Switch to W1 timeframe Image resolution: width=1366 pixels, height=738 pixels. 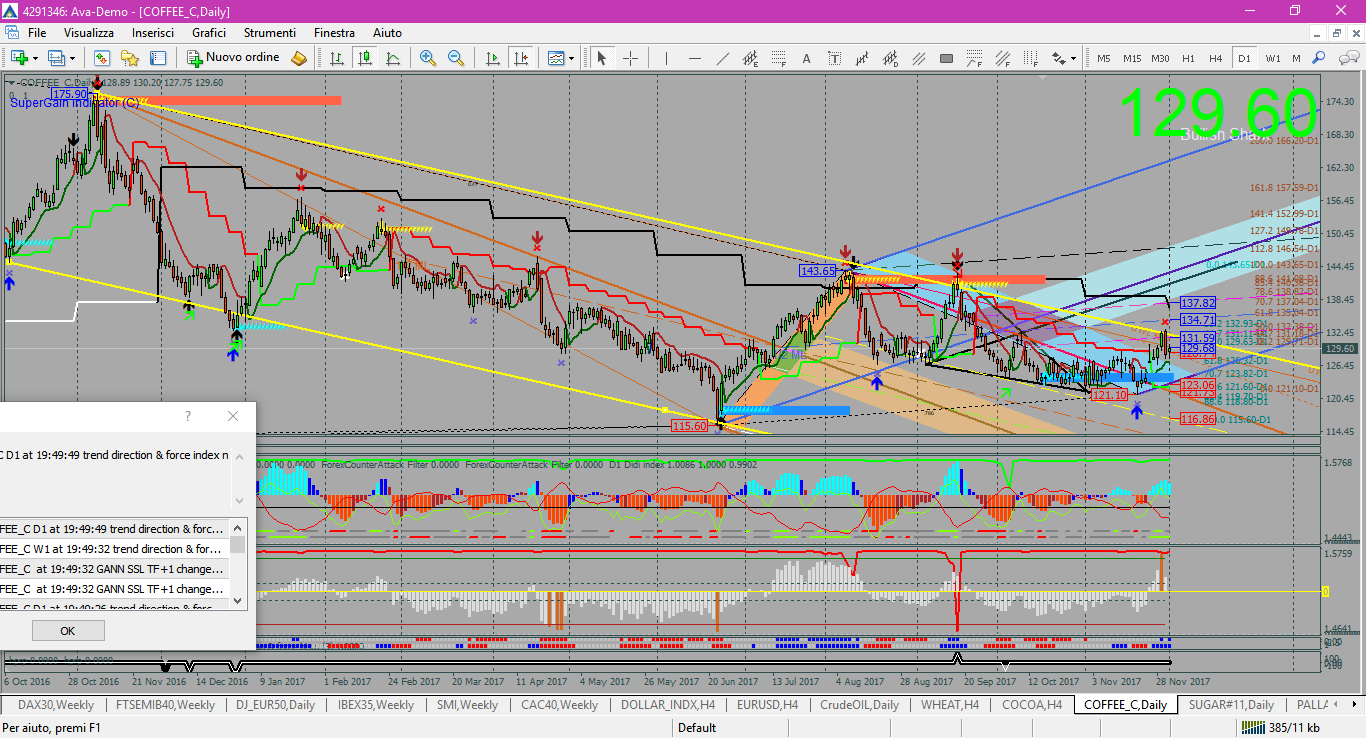point(1272,58)
